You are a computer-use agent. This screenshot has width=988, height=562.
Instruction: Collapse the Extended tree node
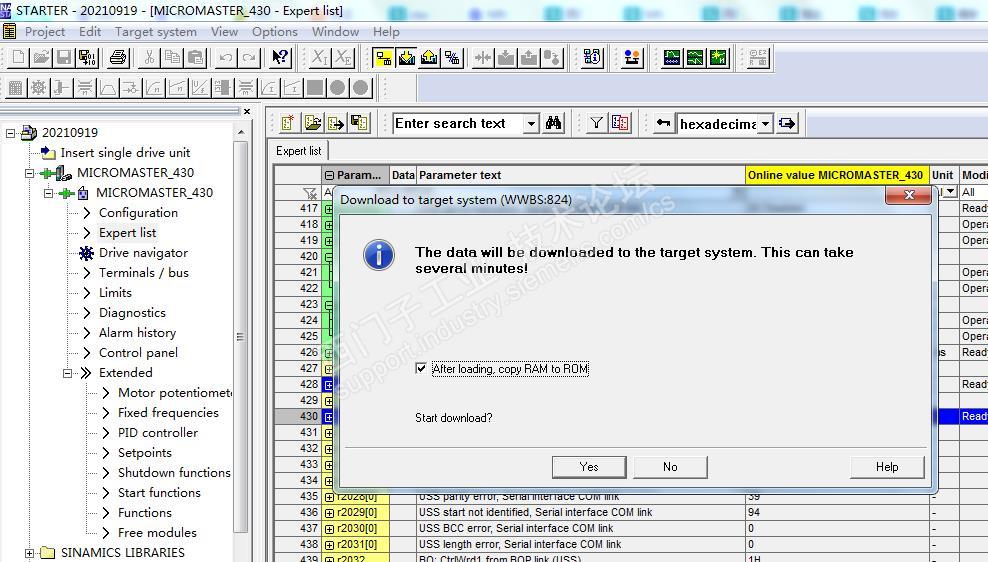[x=67, y=373]
